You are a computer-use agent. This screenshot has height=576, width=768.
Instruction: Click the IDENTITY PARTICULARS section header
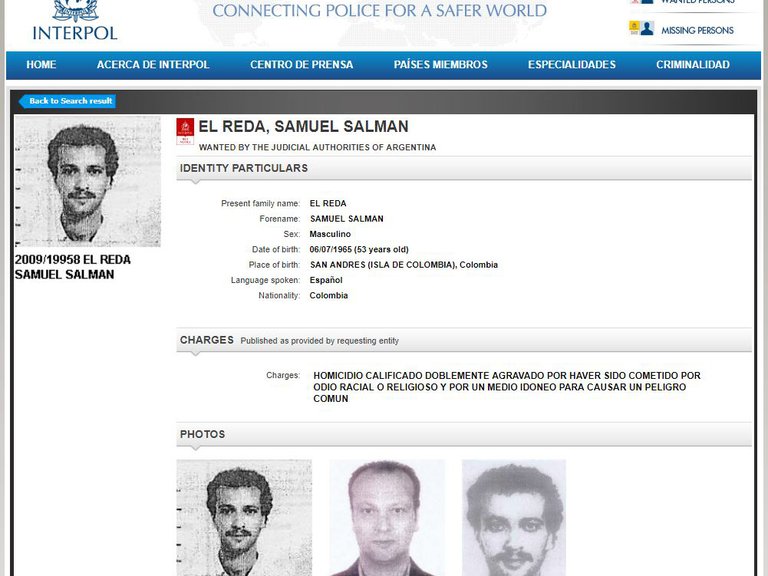[464, 168]
